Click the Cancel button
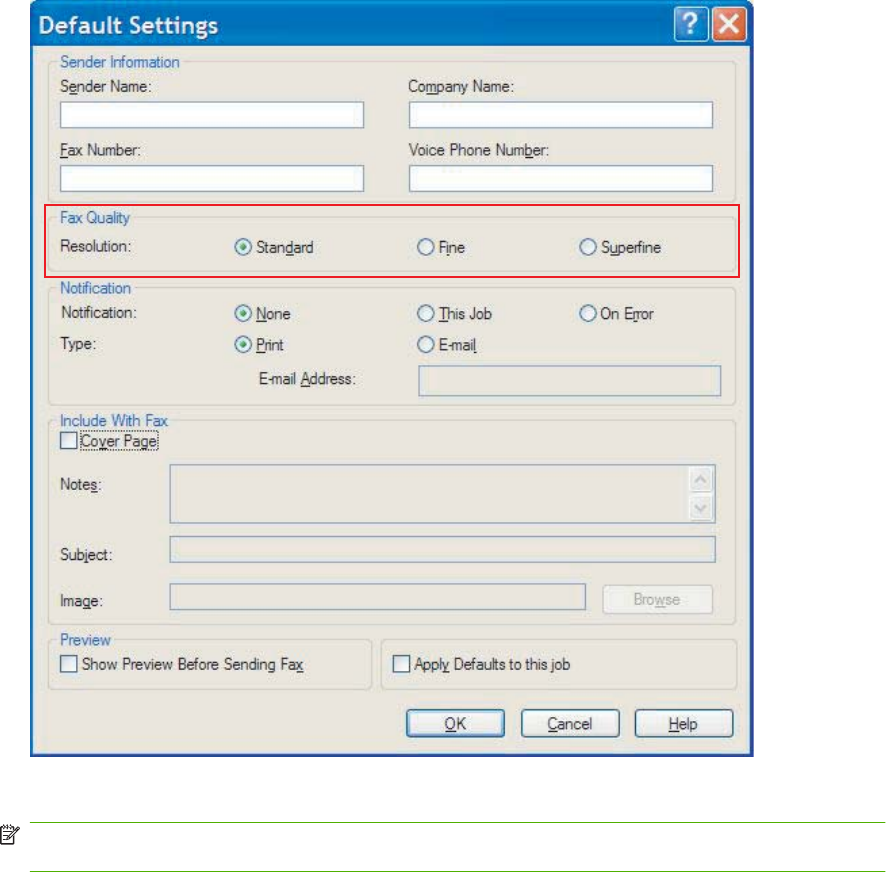This screenshot has height=872, width=886. coord(570,724)
